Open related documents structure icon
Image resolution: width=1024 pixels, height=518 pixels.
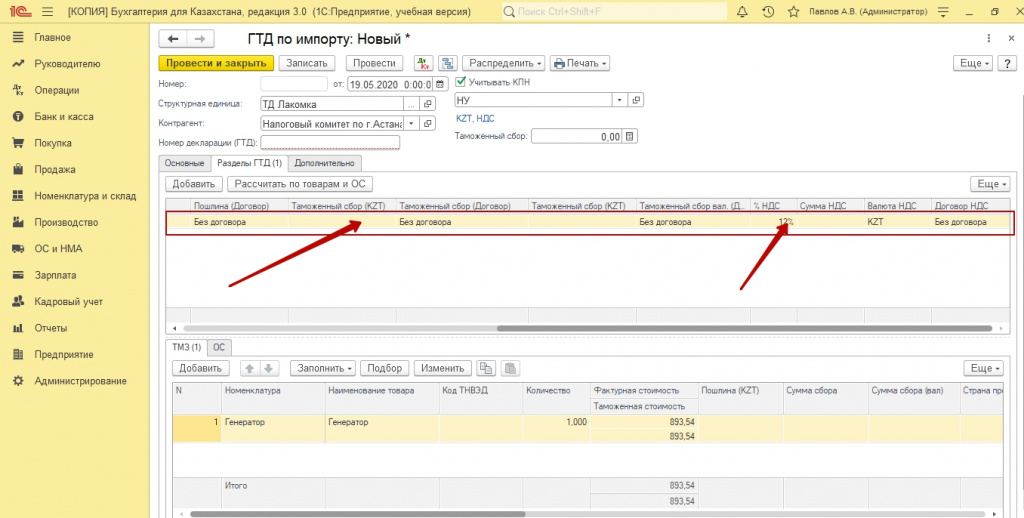pos(447,63)
